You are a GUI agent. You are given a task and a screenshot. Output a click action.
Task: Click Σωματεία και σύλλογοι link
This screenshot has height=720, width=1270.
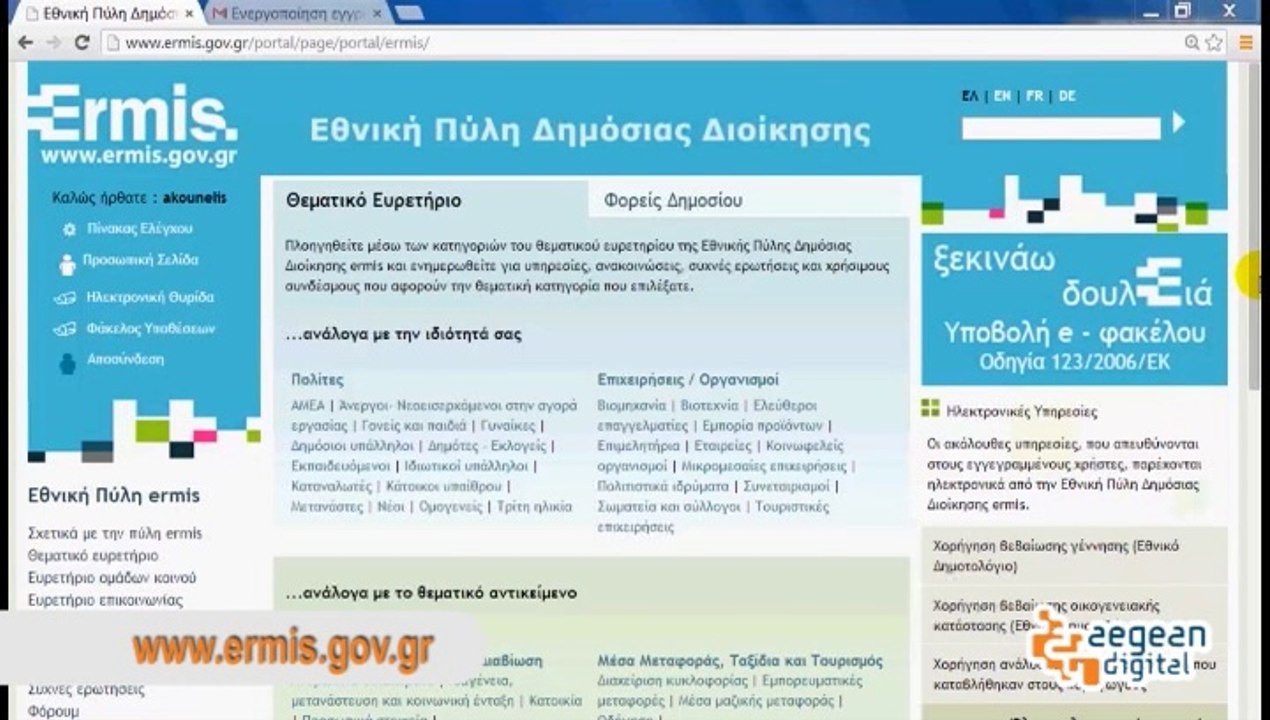(x=669, y=506)
